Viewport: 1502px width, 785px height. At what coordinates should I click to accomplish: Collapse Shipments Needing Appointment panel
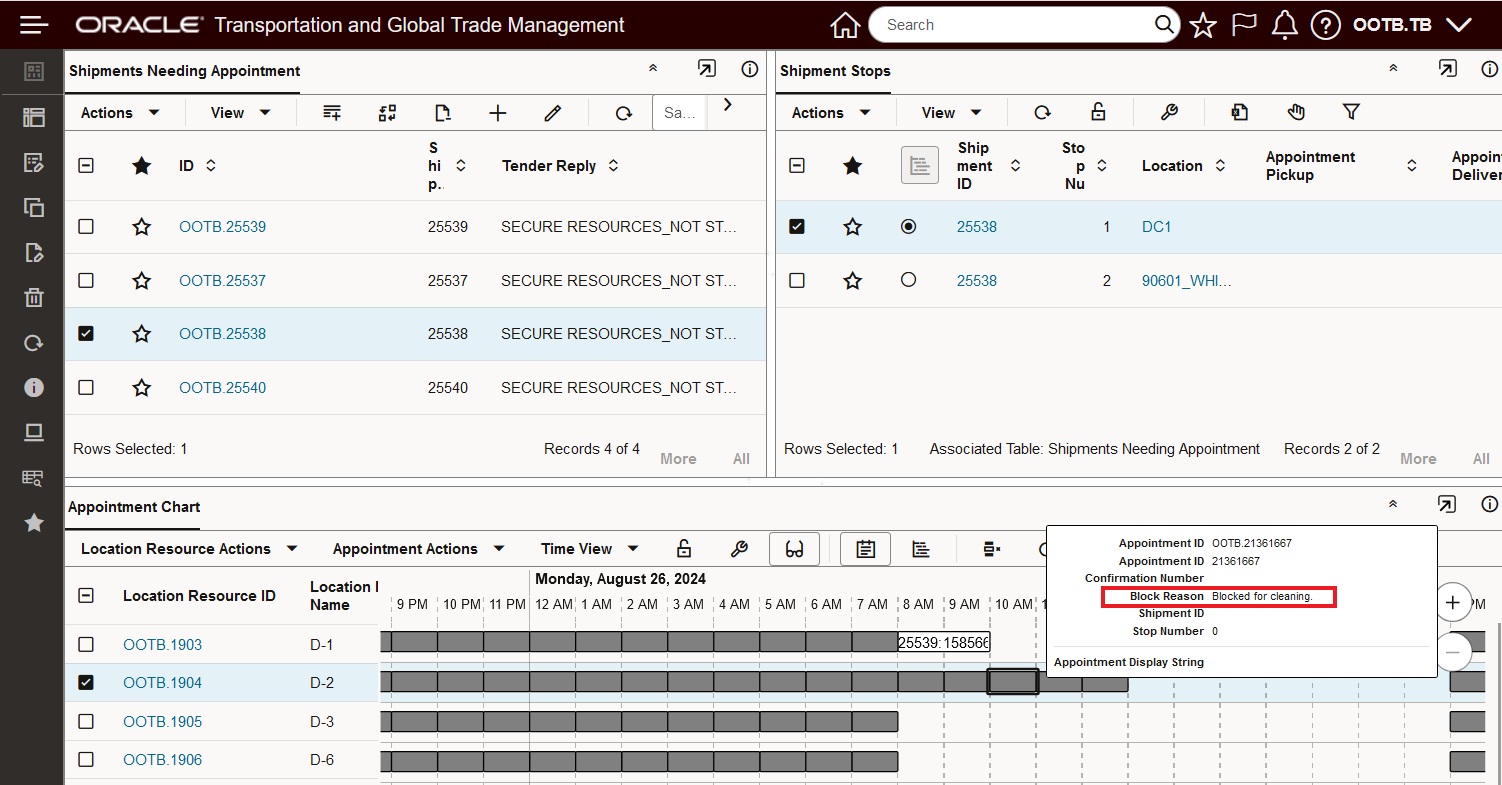click(653, 69)
